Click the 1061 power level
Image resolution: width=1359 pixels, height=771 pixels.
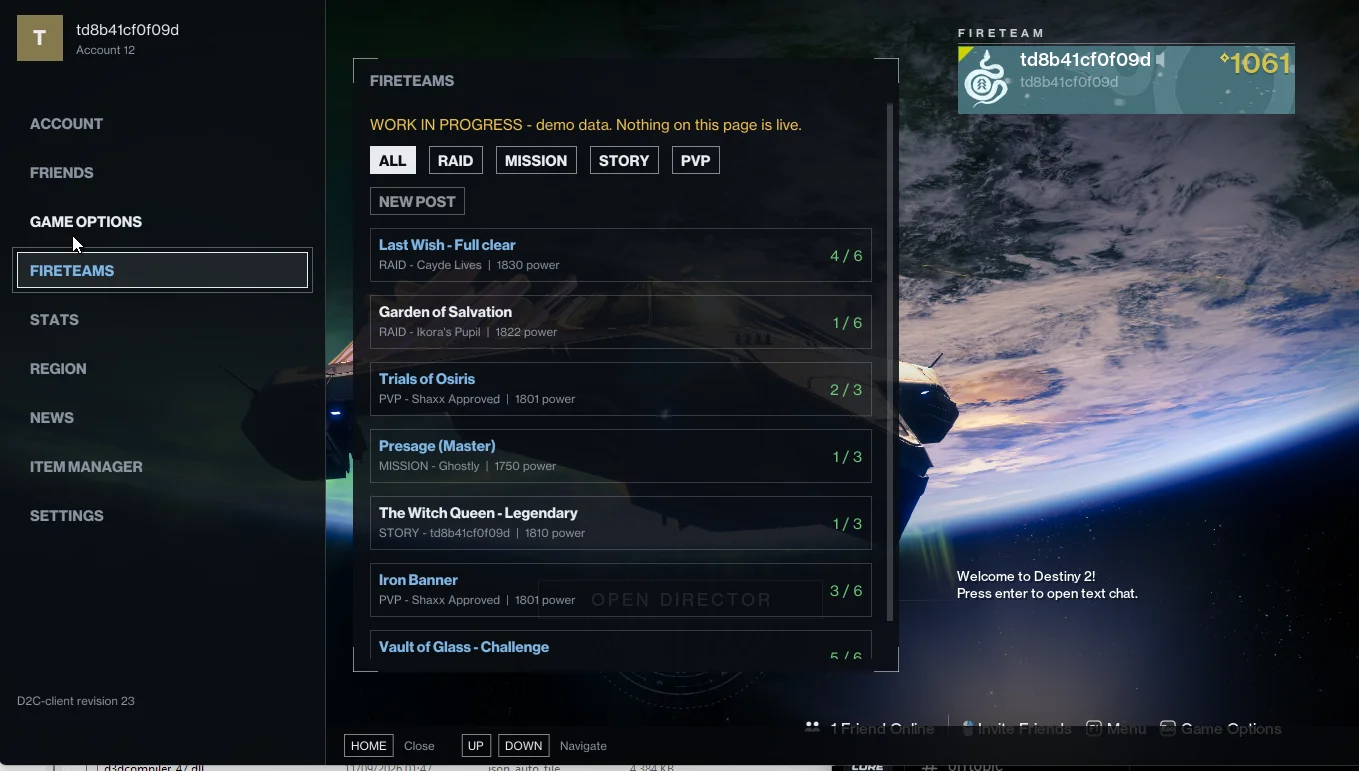[x=1256, y=64]
